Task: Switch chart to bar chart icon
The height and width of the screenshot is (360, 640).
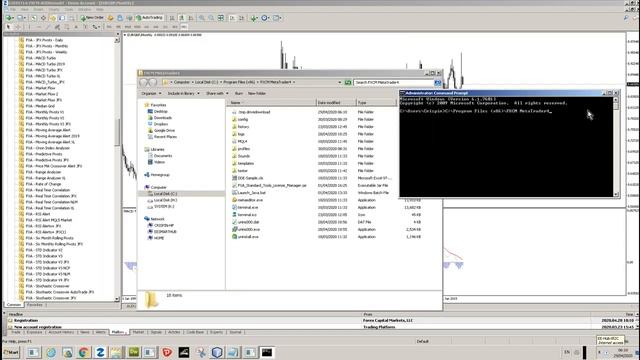Action: tap(172, 18)
